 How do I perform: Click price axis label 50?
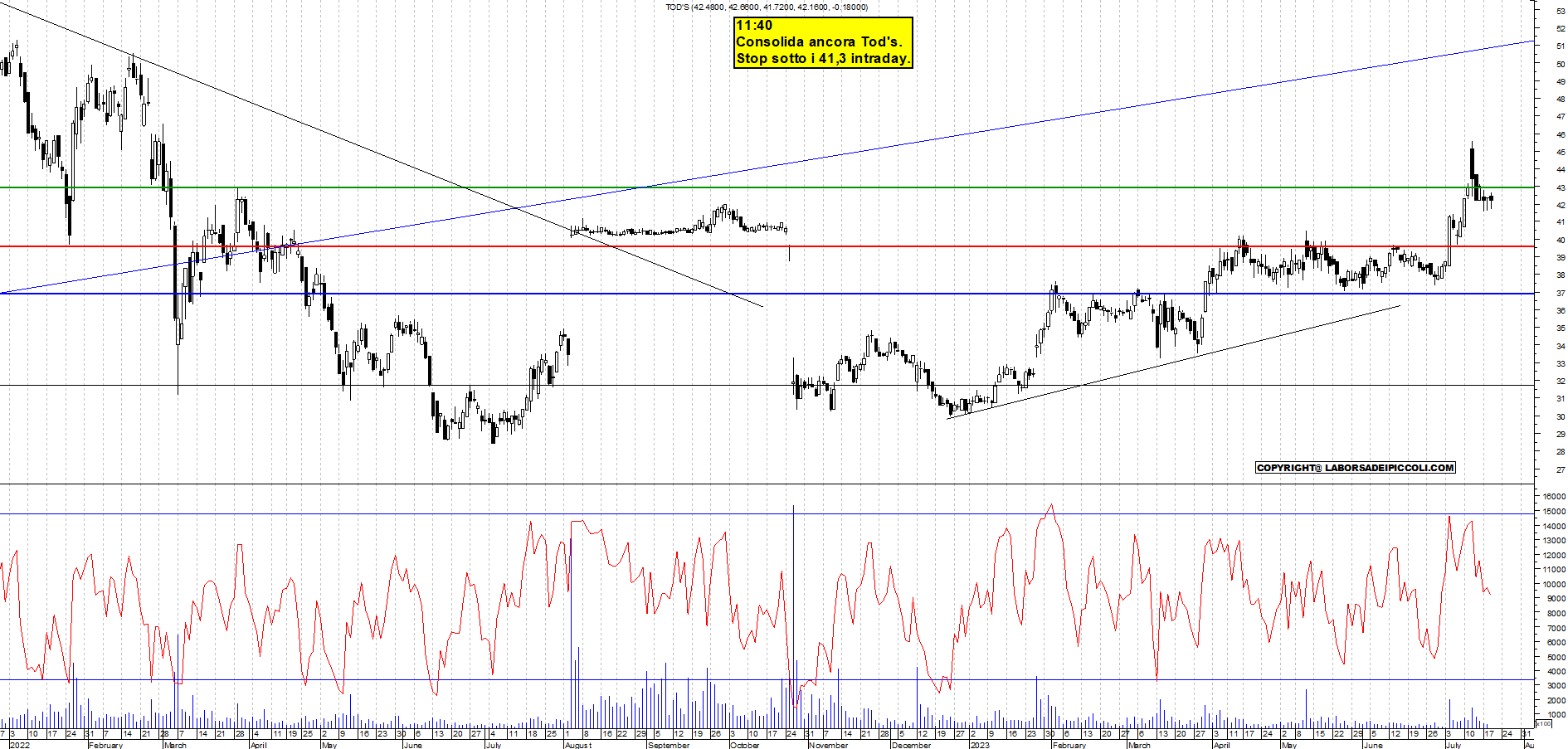click(1561, 64)
